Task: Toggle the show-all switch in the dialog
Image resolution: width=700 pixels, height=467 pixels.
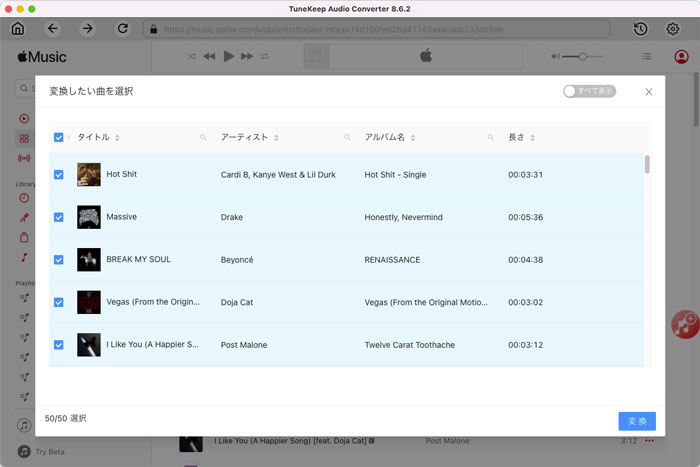Action: pos(589,92)
